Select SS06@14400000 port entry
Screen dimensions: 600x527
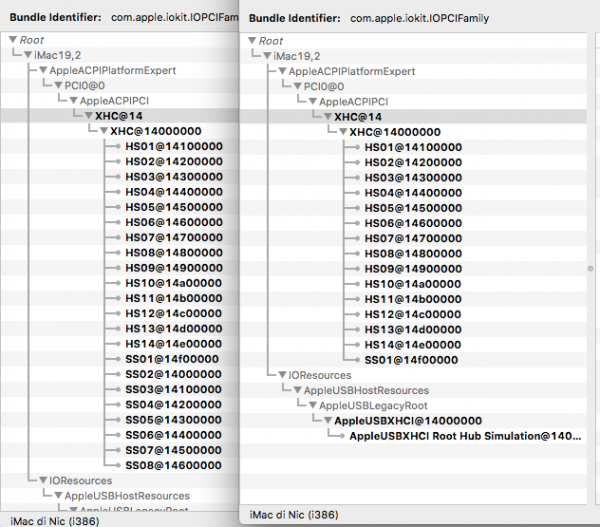point(173,435)
